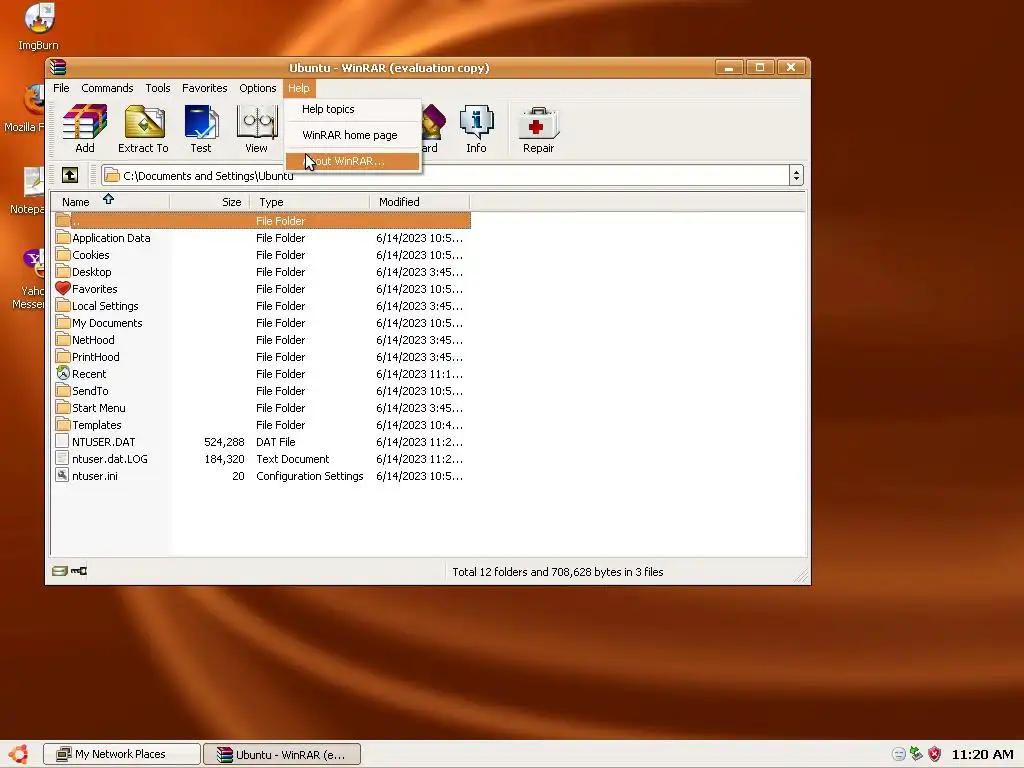Click the WinRAR title bar icon
Viewport: 1024px width, 768px height.
tap(58, 67)
